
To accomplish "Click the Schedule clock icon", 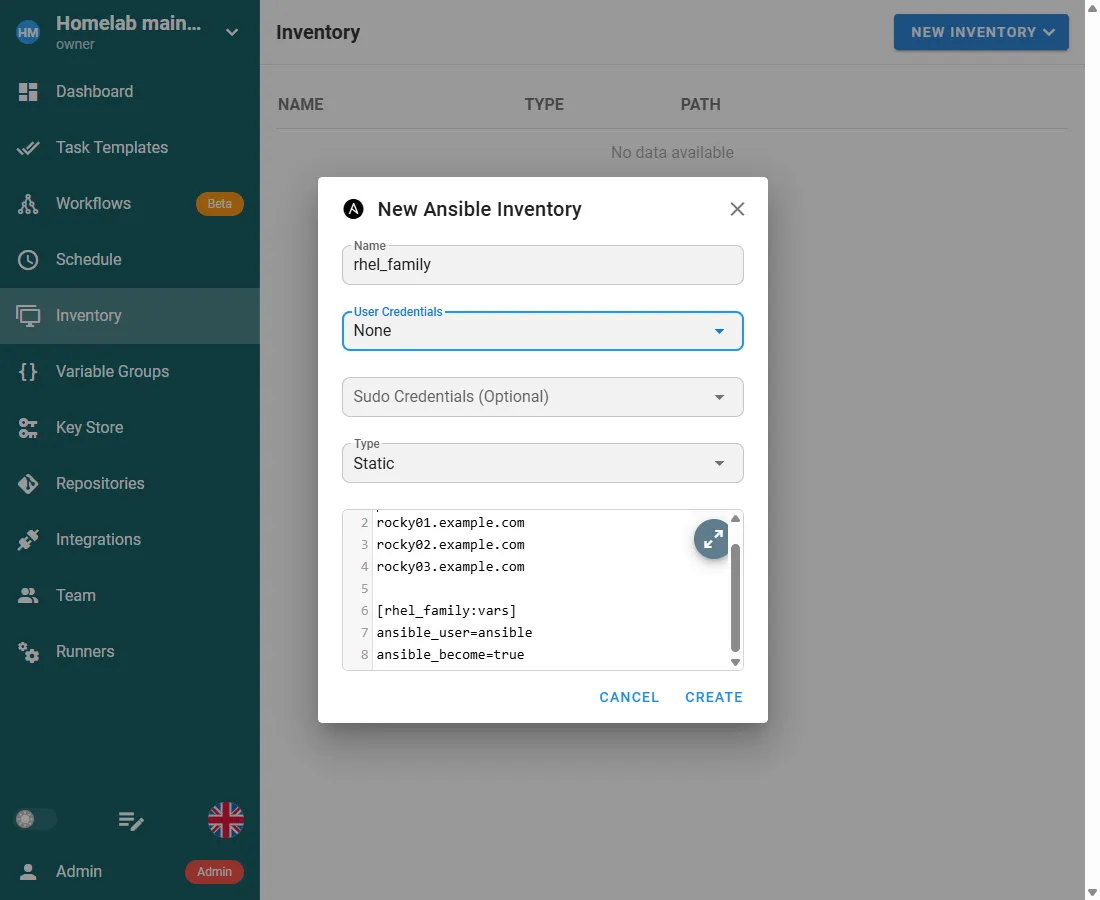I will (x=28, y=260).
